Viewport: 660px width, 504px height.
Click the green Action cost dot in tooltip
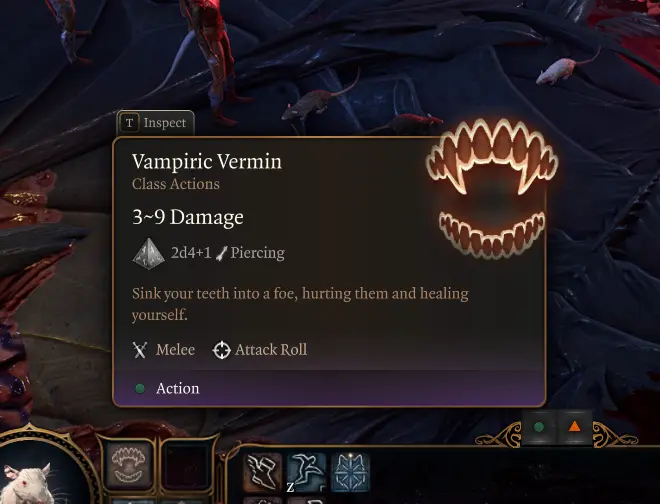pyautogui.click(x=140, y=388)
